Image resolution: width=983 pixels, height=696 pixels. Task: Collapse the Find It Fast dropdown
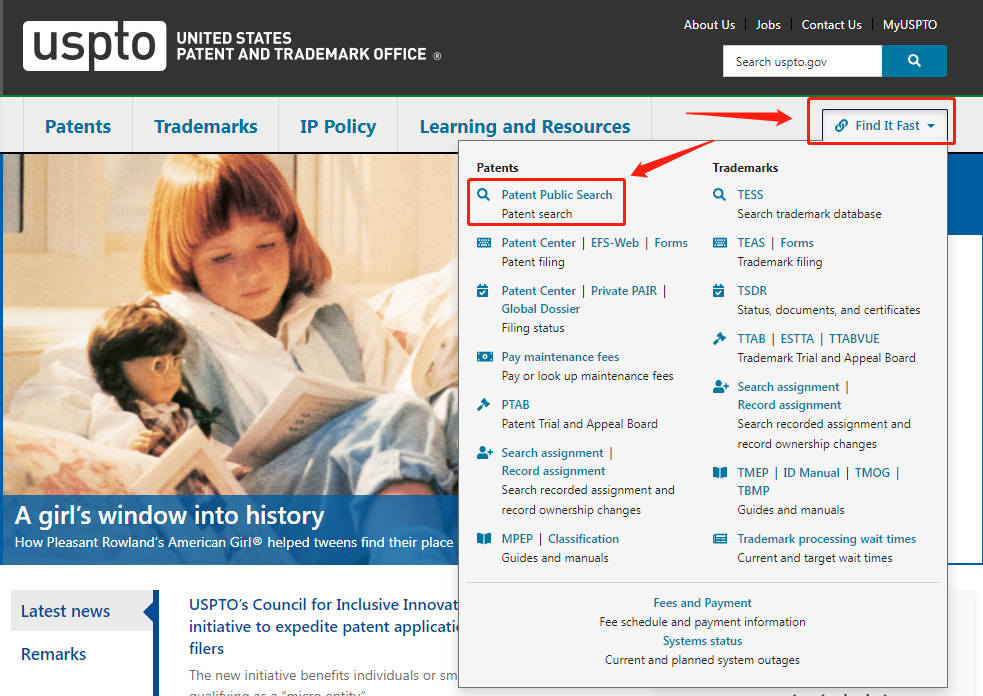[x=885, y=125]
